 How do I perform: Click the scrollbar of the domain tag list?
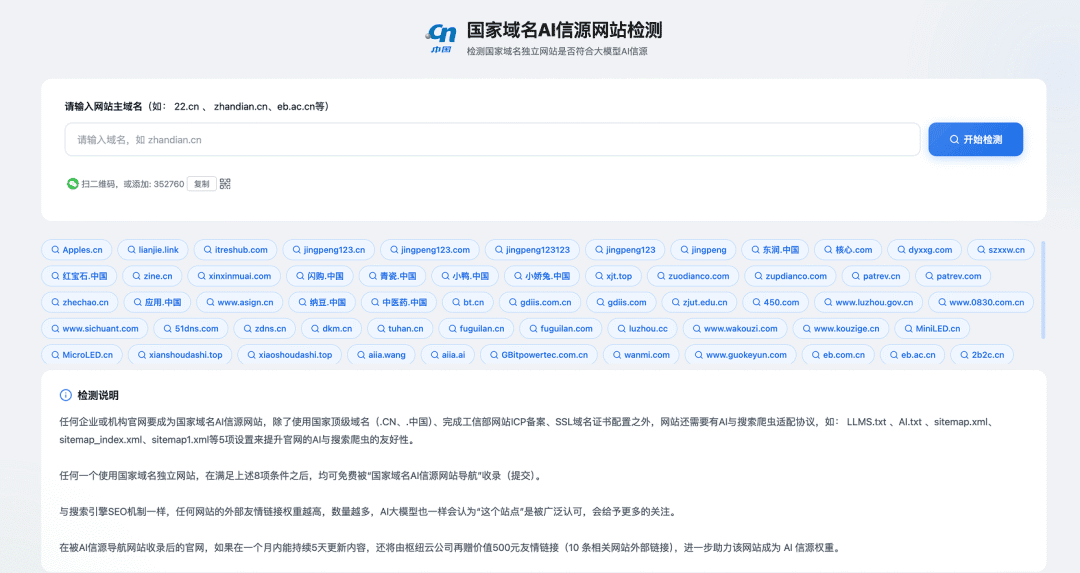1043,289
